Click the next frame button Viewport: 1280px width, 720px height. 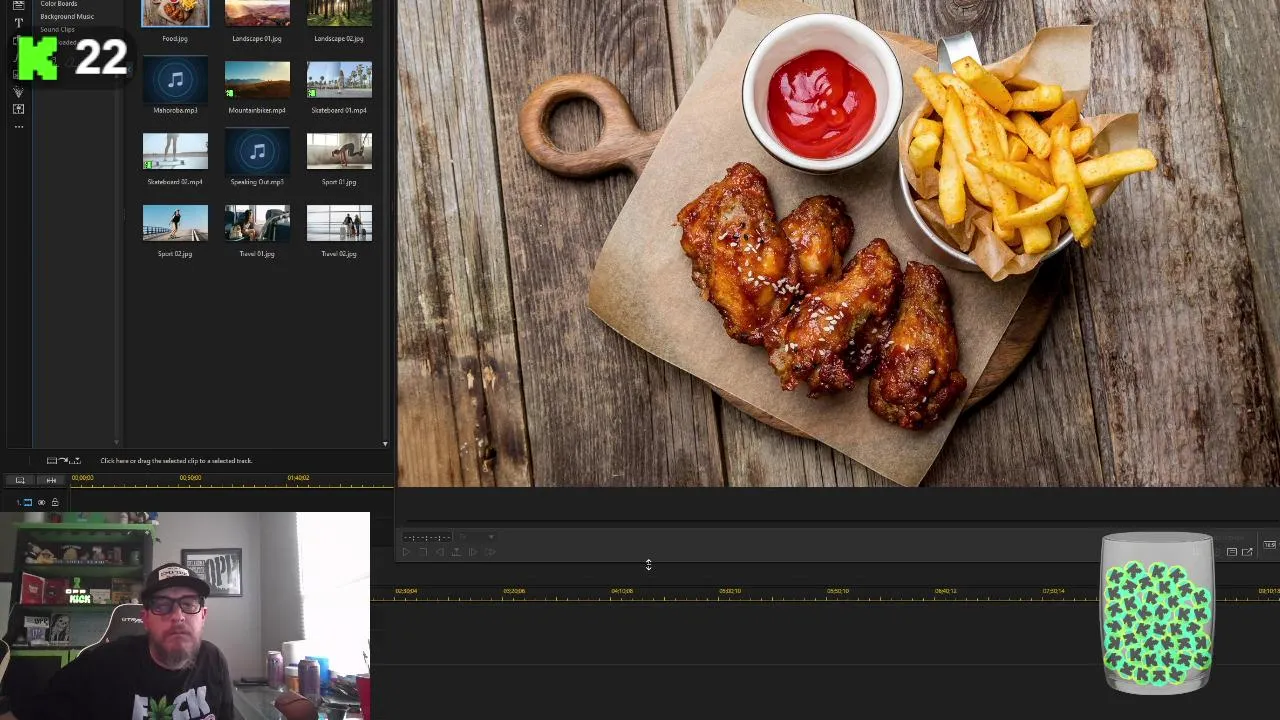(x=473, y=552)
